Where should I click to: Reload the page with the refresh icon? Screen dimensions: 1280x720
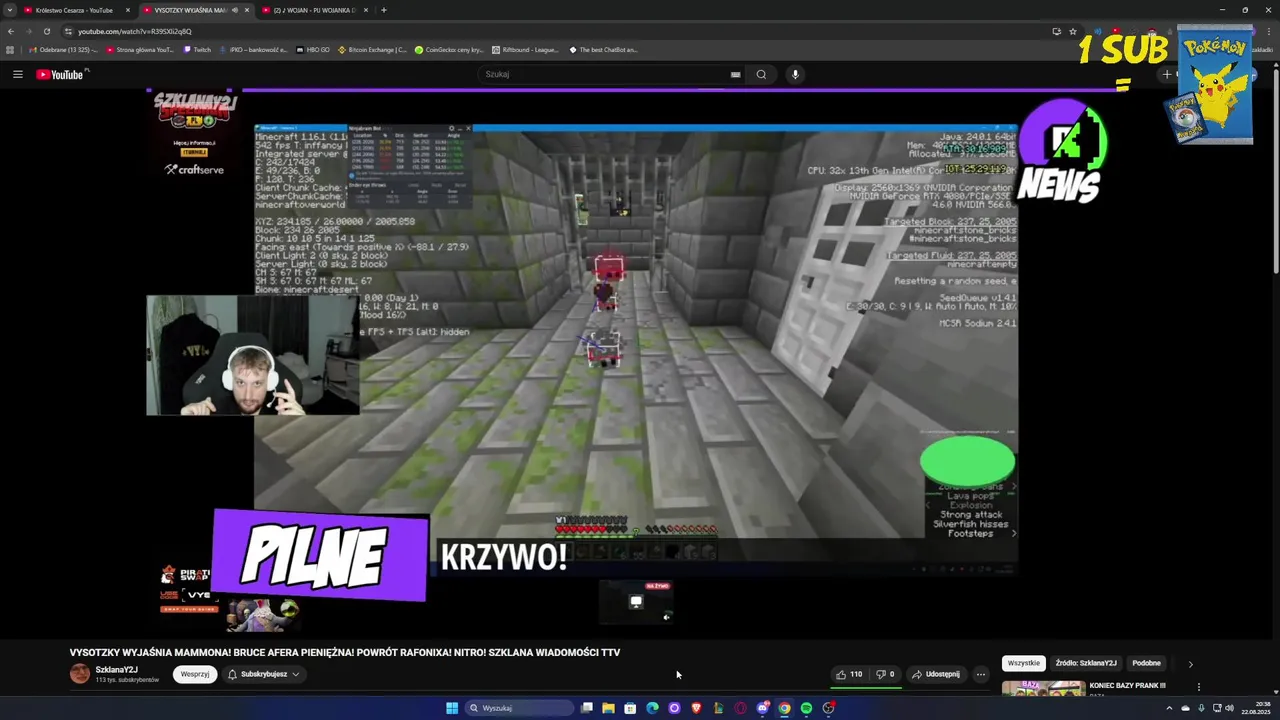[x=46, y=31]
